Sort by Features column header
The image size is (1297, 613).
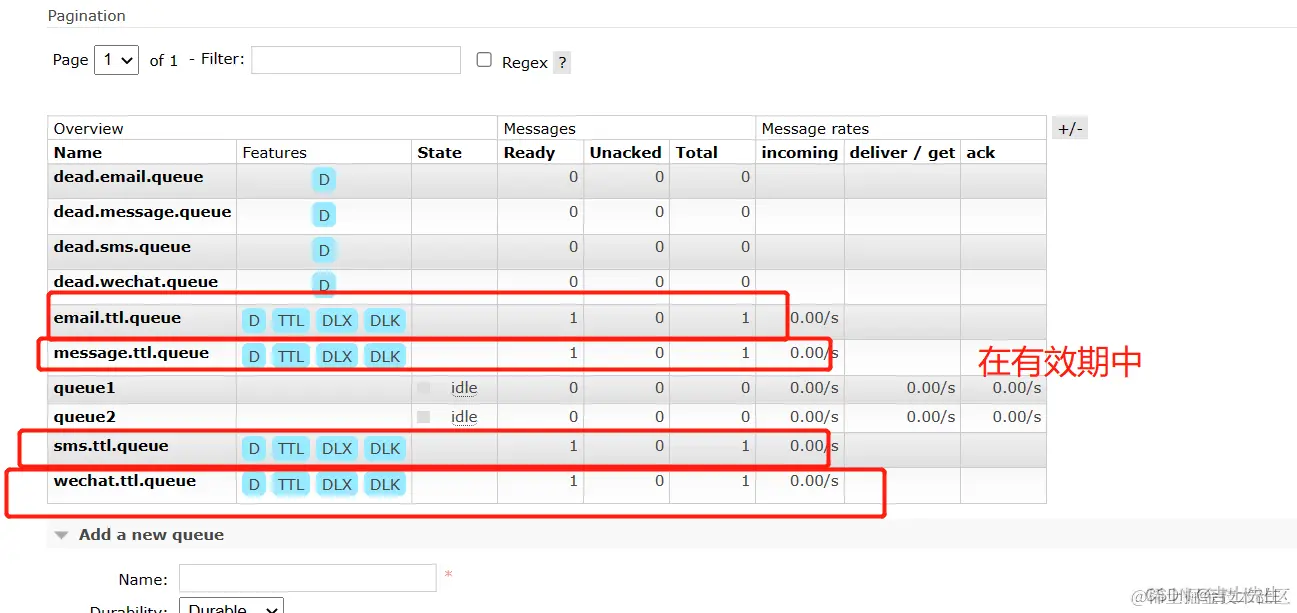click(x=274, y=153)
